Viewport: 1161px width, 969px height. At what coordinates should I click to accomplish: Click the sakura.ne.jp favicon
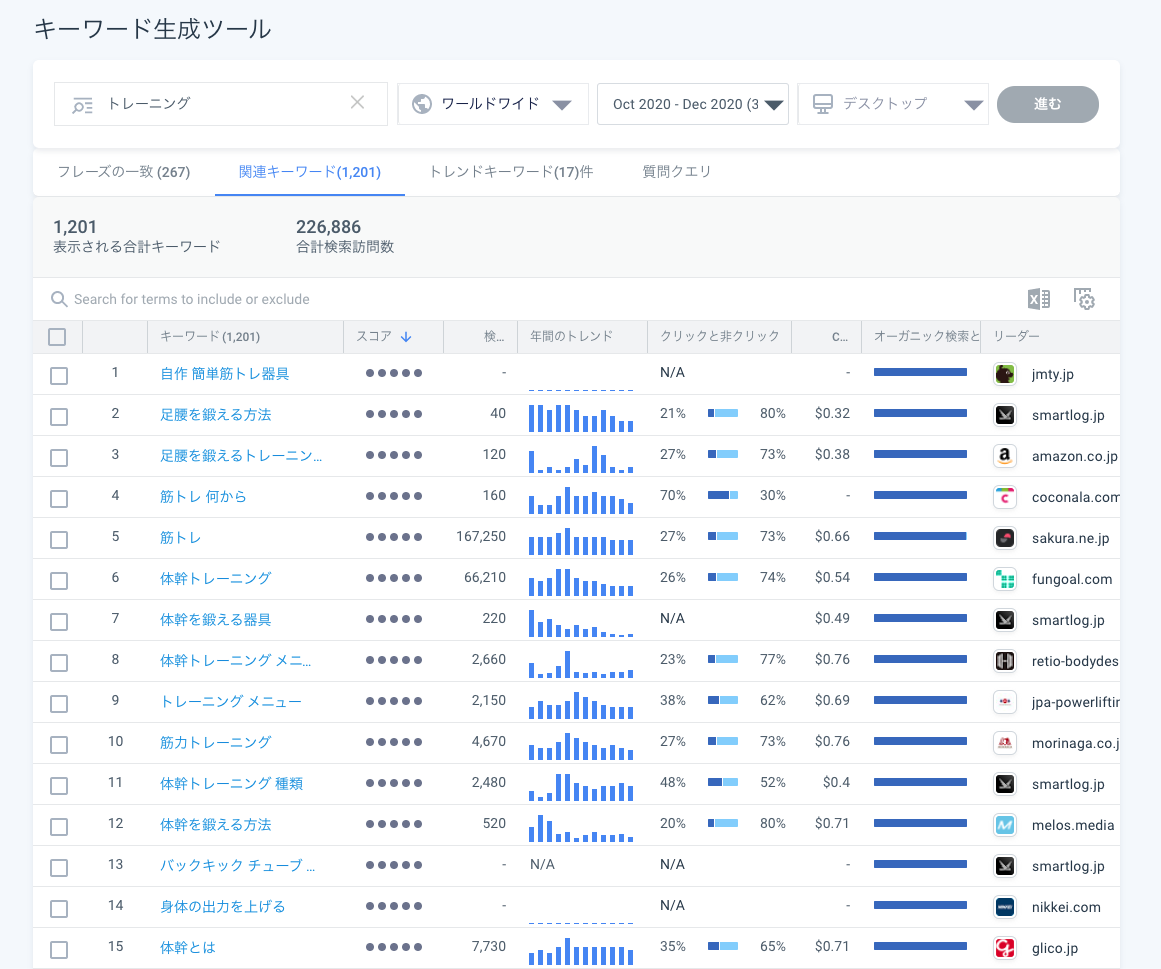pyautogui.click(x=1005, y=538)
